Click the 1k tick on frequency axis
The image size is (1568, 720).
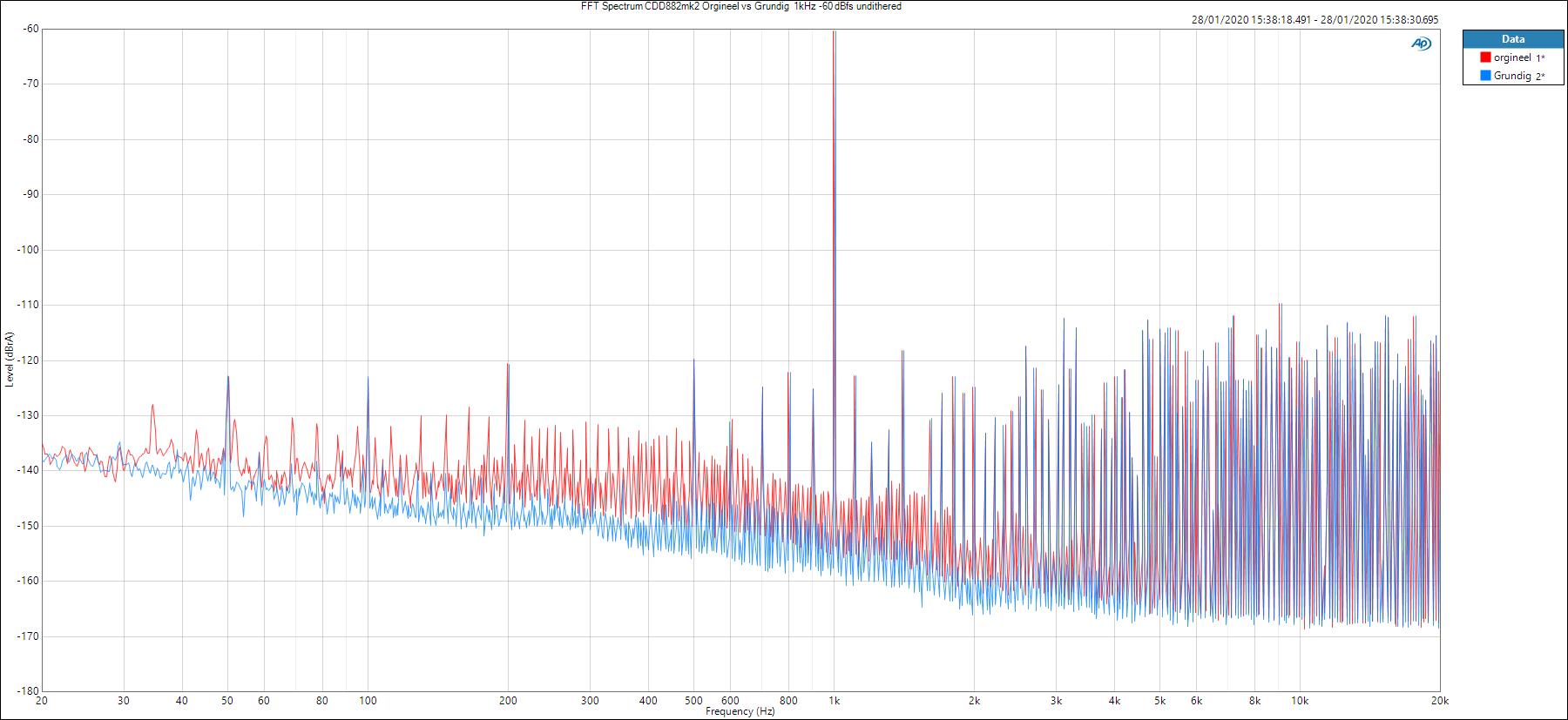pos(834,701)
